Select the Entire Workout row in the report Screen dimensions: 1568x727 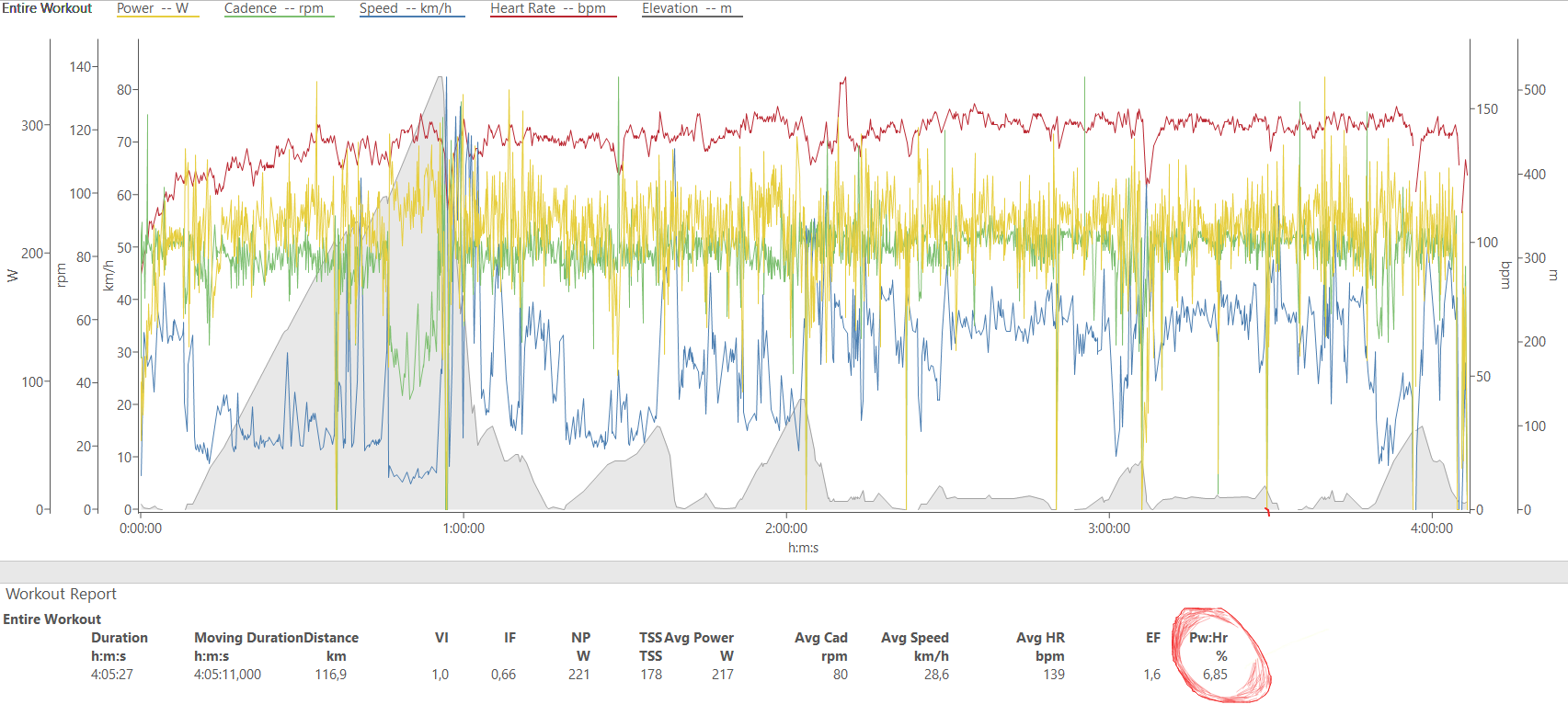52,619
